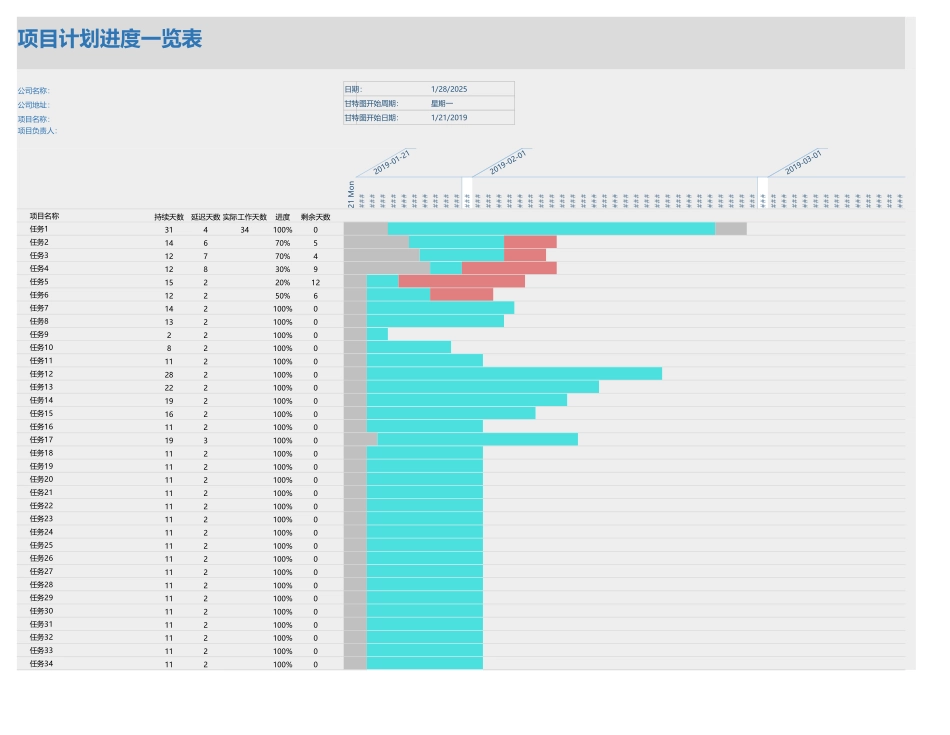Click the 甘特图开始日期 value 1/21/2019
This screenshot has width=950, height=735.
(449, 117)
